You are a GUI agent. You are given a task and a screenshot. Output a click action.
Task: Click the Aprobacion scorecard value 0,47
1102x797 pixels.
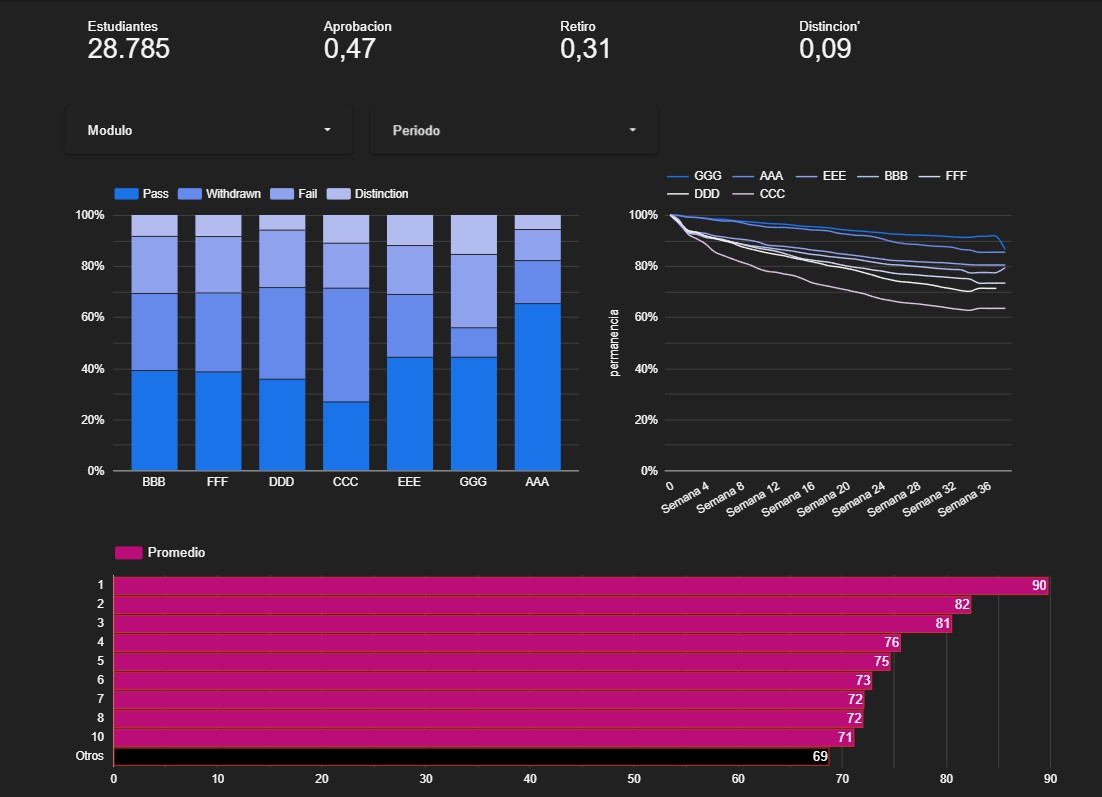(350, 48)
